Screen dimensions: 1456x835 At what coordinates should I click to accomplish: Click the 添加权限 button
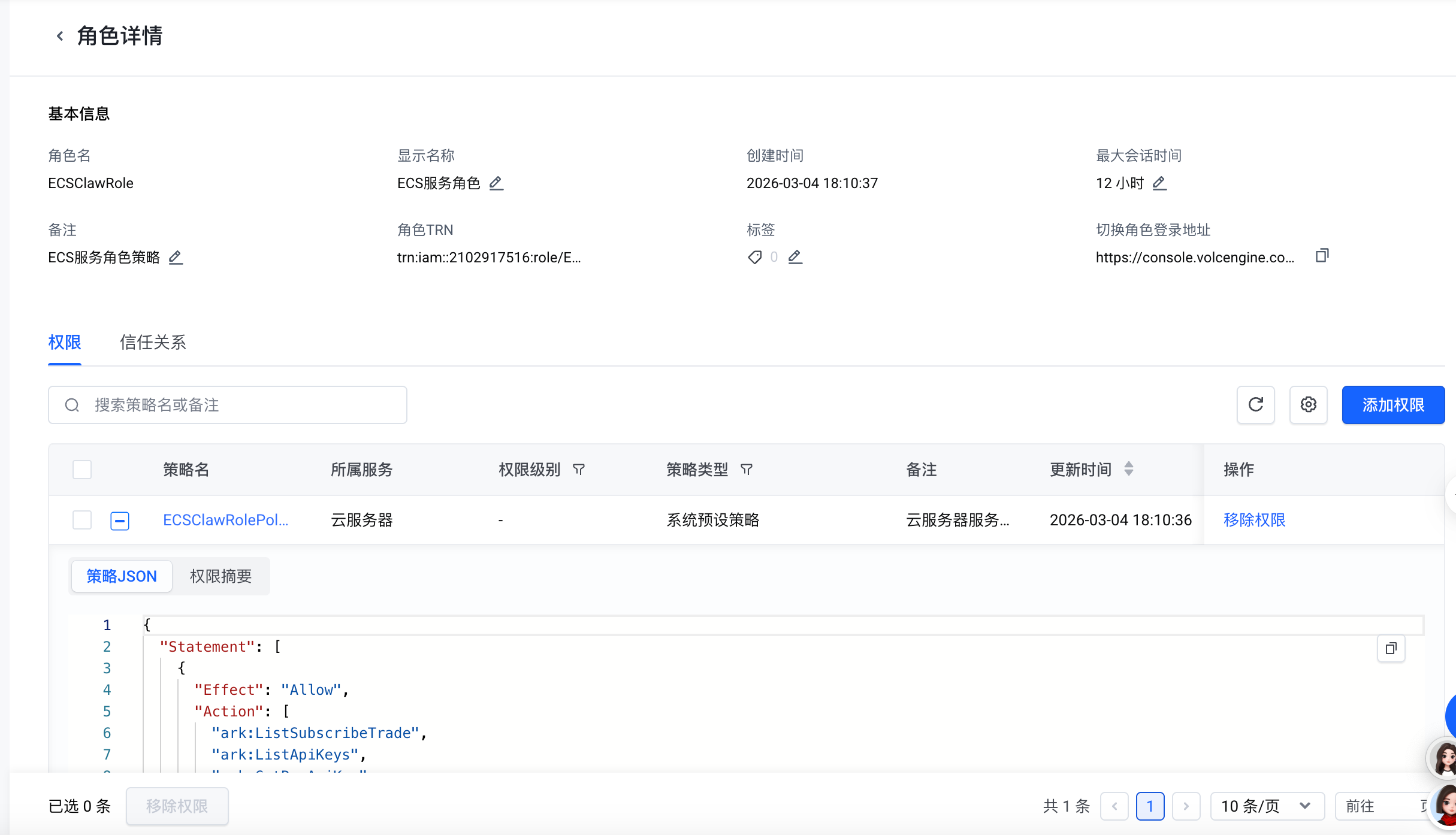coord(1393,405)
